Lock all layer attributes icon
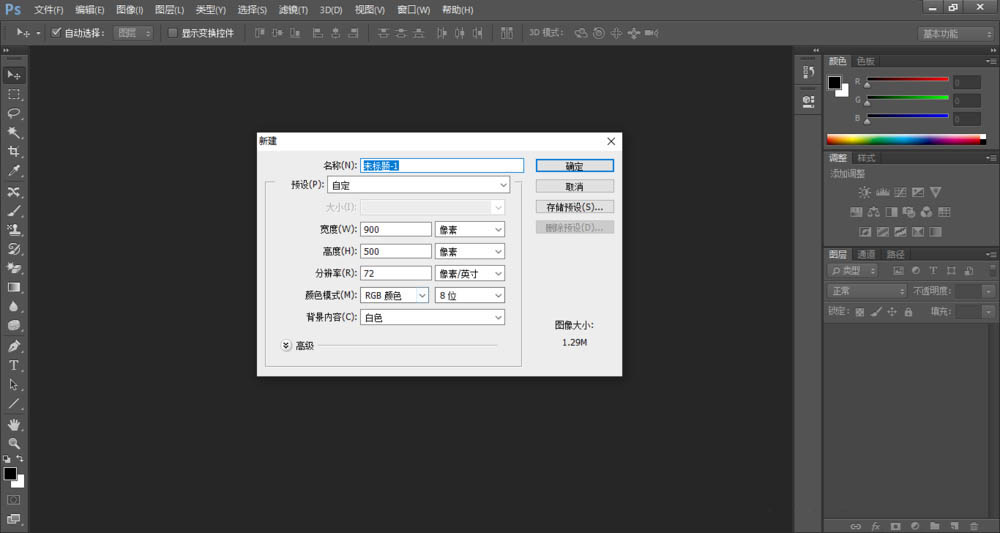1000x533 pixels. click(908, 312)
